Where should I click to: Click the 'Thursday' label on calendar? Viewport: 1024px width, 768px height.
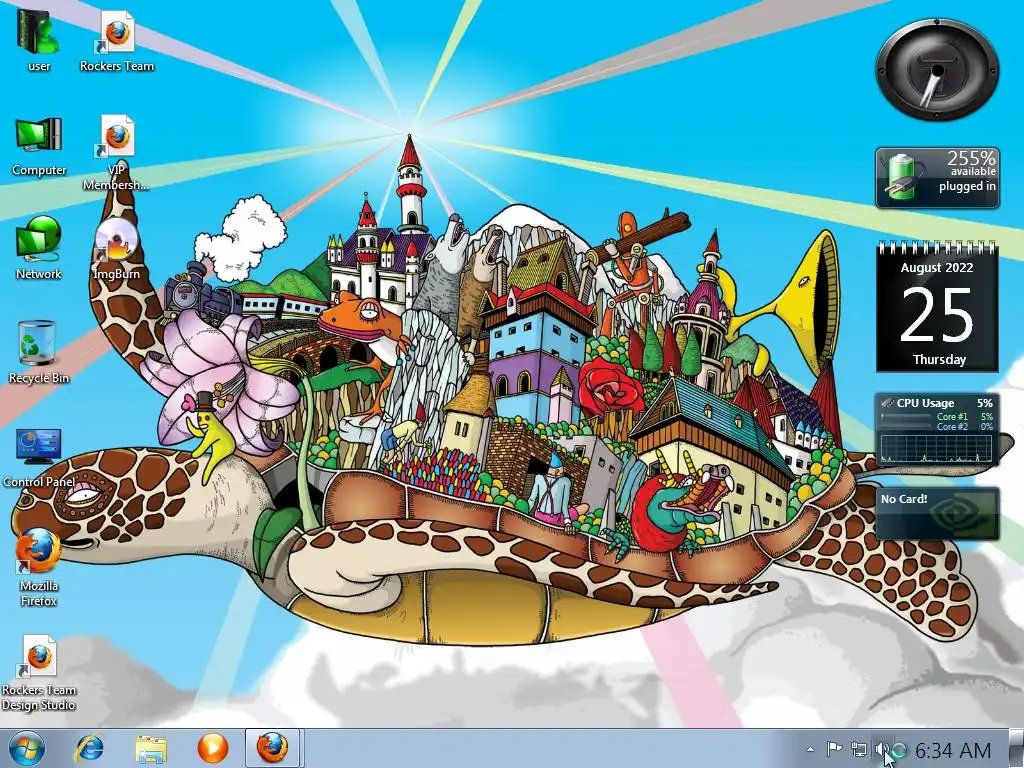tap(939, 359)
